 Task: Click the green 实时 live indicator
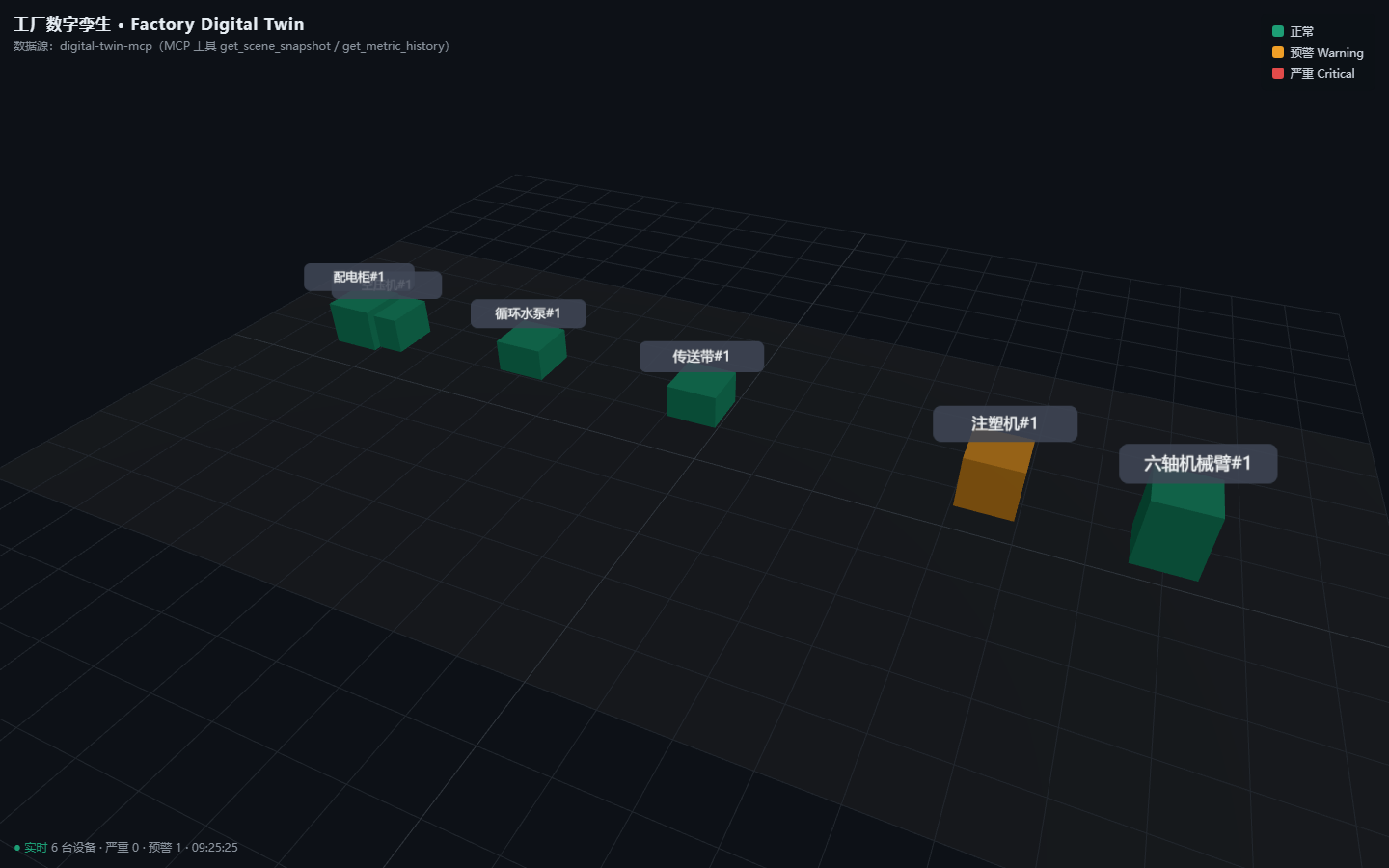coord(31,848)
